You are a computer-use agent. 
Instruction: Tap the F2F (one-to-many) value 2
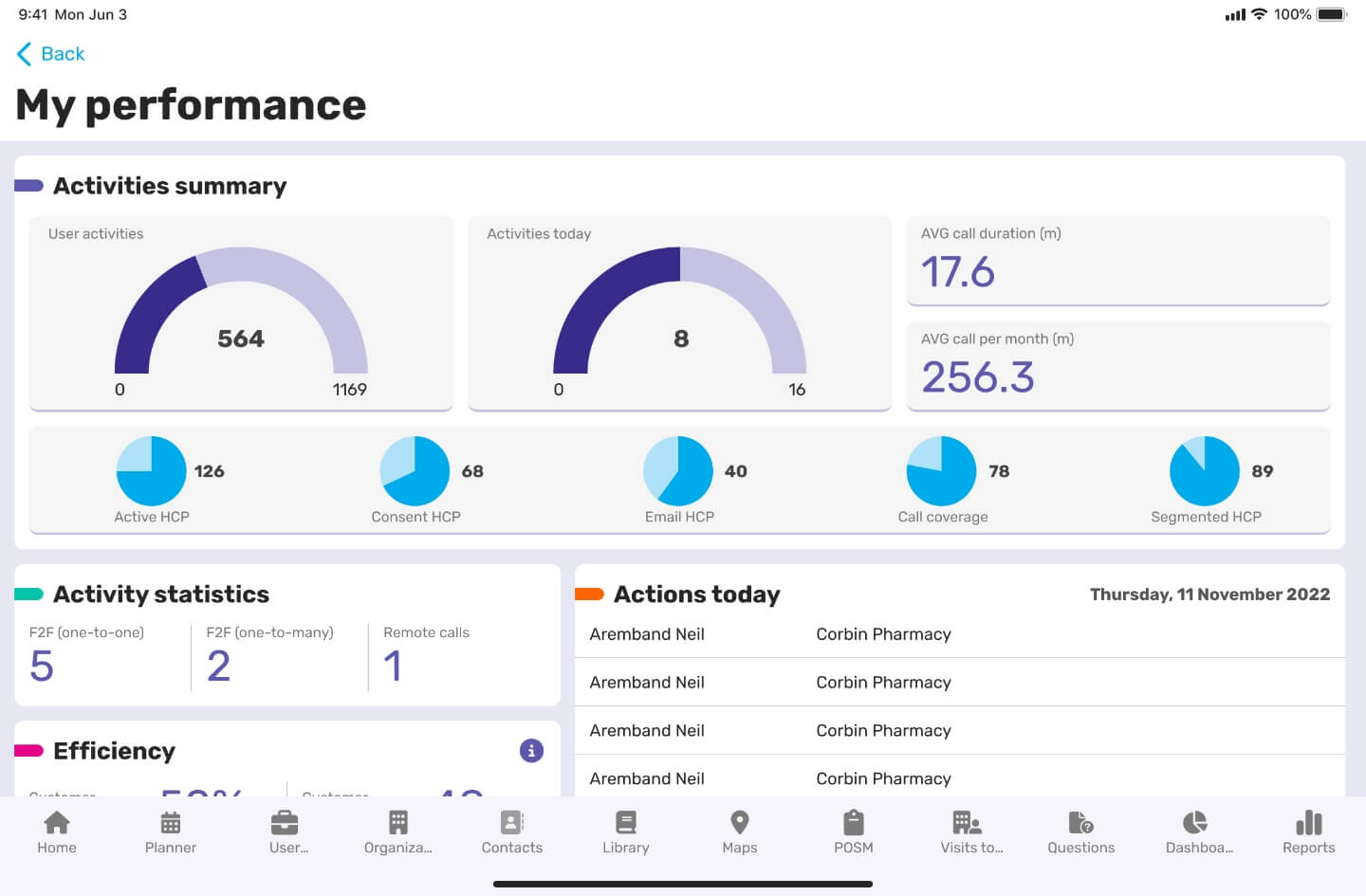point(219,666)
